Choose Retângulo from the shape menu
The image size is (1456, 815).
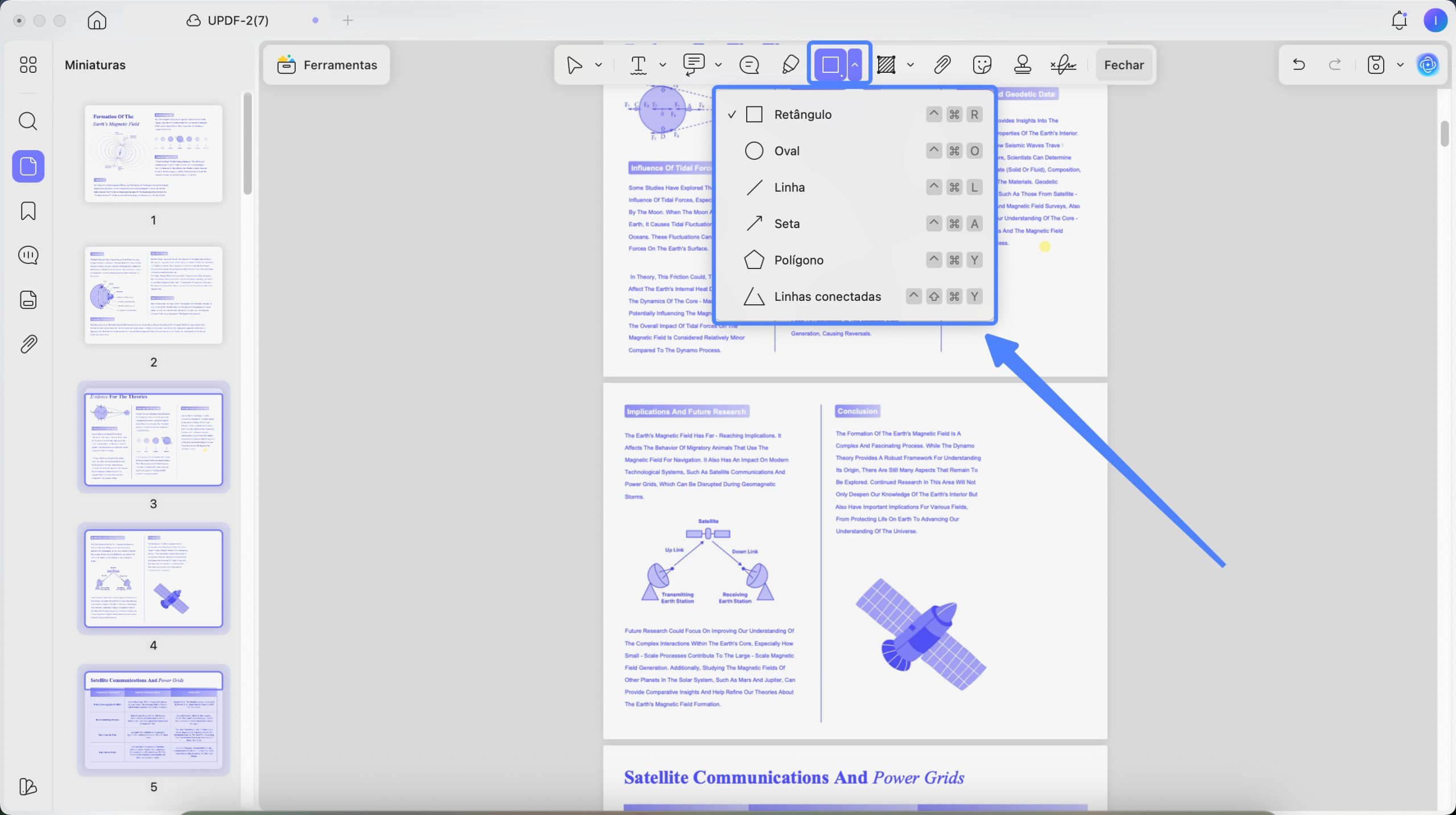coord(855,114)
